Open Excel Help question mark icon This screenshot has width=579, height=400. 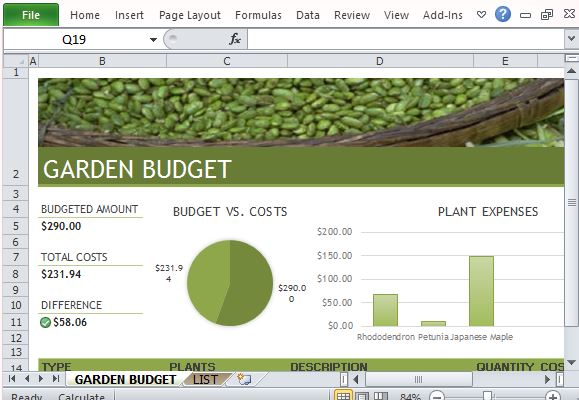(x=503, y=14)
